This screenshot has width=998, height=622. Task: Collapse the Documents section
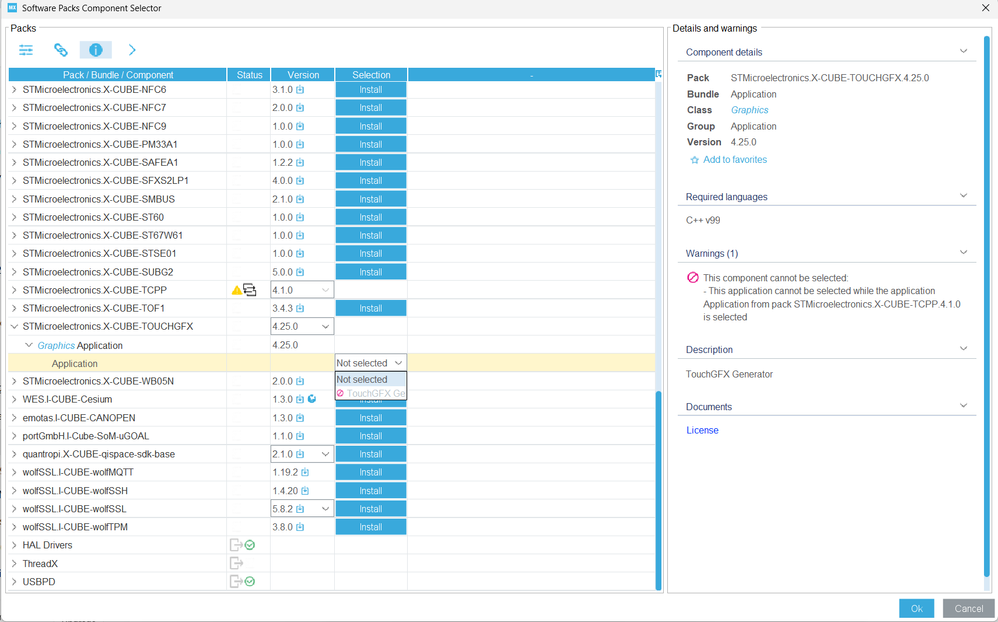pyautogui.click(x=963, y=406)
